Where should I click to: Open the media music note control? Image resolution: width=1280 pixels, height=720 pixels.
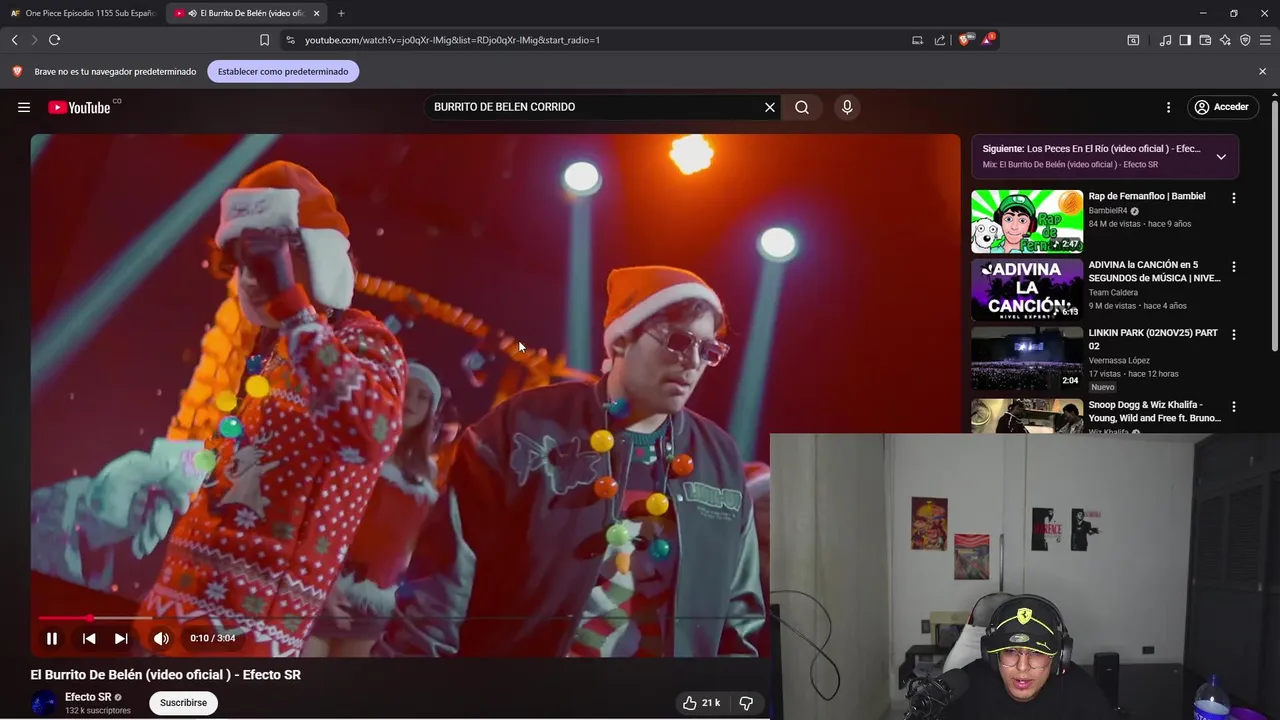tap(1165, 40)
